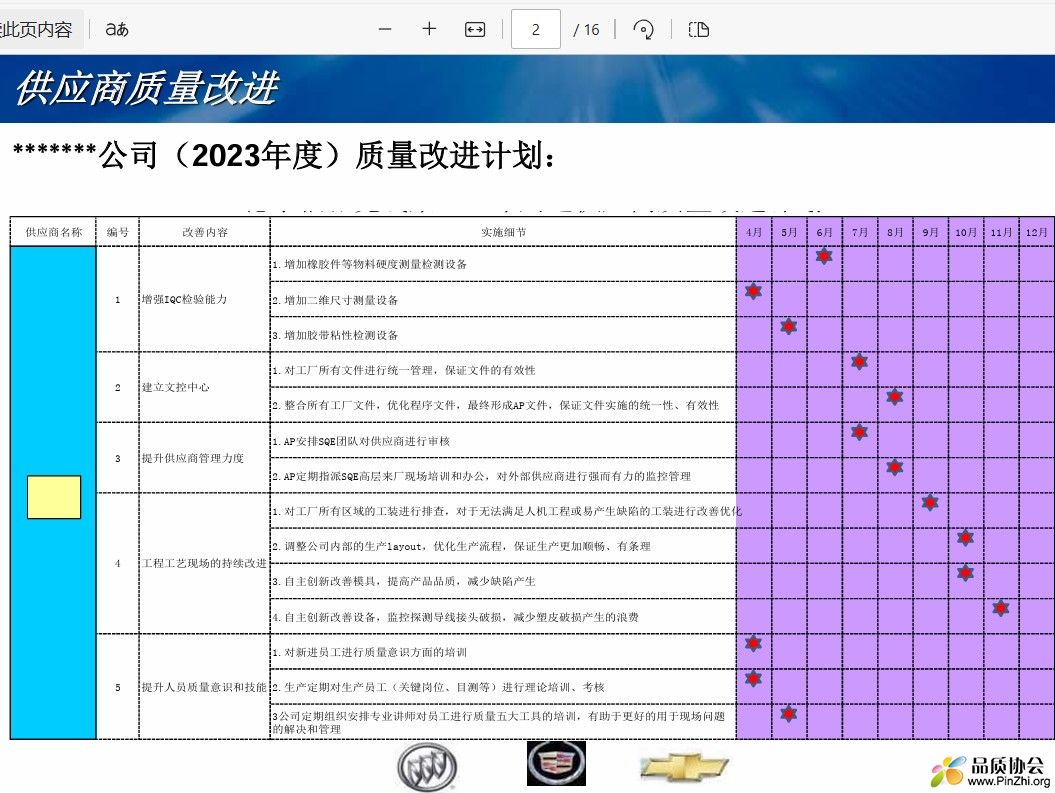Click the 10月 column header

(966, 232)
